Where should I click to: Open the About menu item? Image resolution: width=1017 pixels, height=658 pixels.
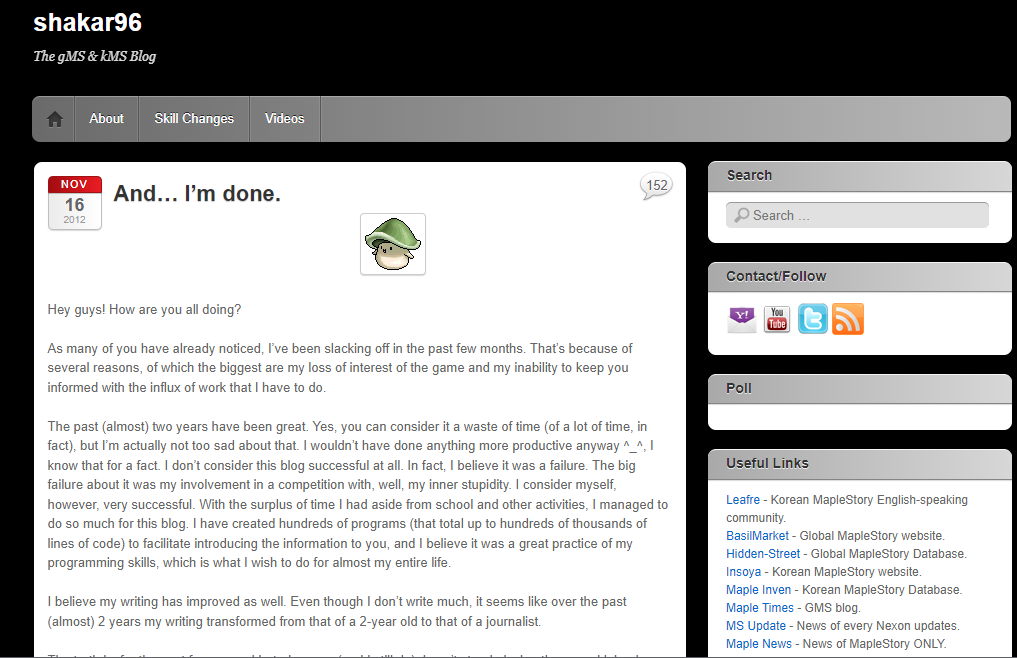pos(106,119)
